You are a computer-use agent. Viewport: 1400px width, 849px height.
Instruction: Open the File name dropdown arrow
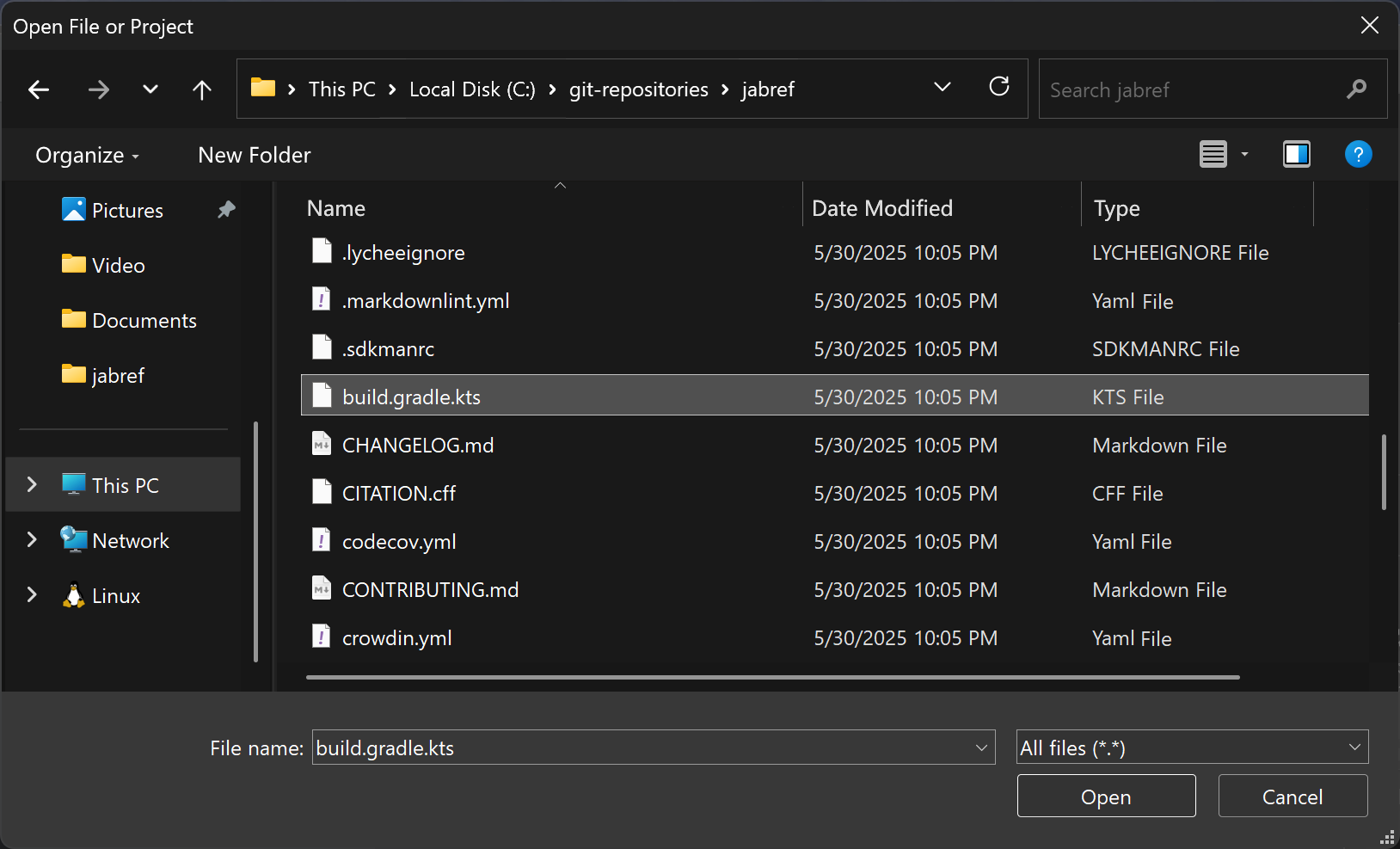(x=982, y=747)
